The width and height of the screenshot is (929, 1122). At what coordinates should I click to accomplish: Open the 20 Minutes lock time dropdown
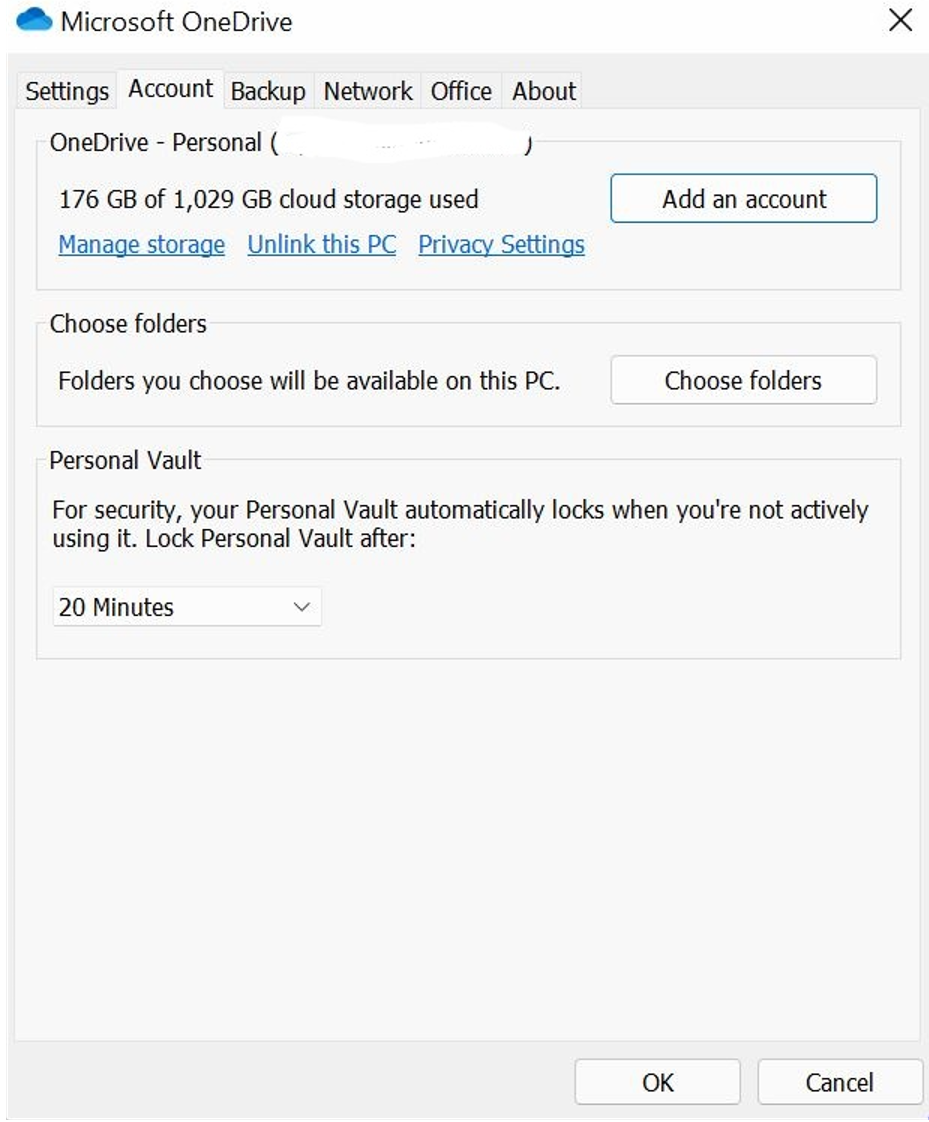[187, 607]
